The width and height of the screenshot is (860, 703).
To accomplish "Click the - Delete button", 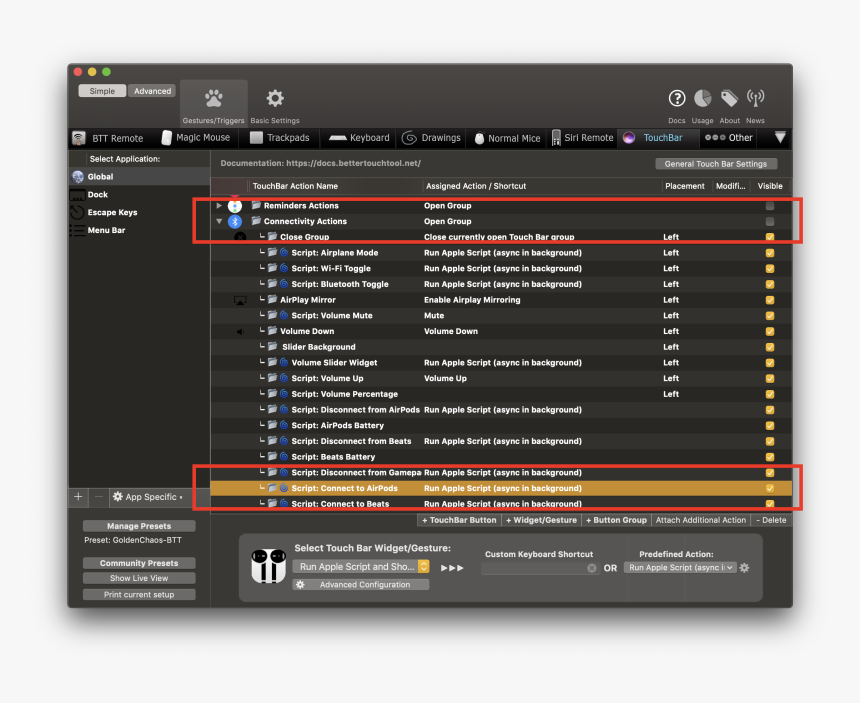I will tap(771, 520).
